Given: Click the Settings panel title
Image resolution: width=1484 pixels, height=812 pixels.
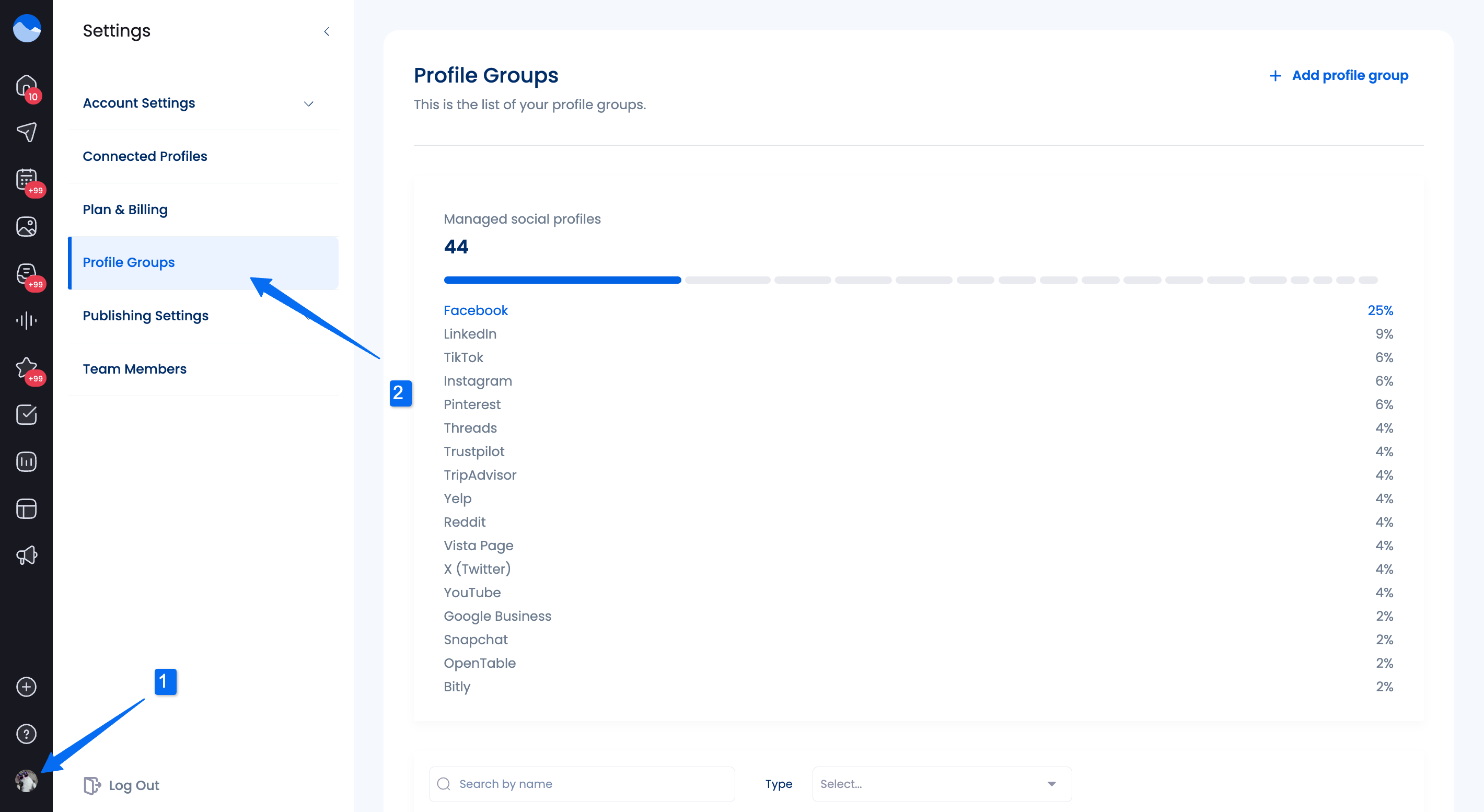Looking at the screenshot, I should tap(117, 30).
